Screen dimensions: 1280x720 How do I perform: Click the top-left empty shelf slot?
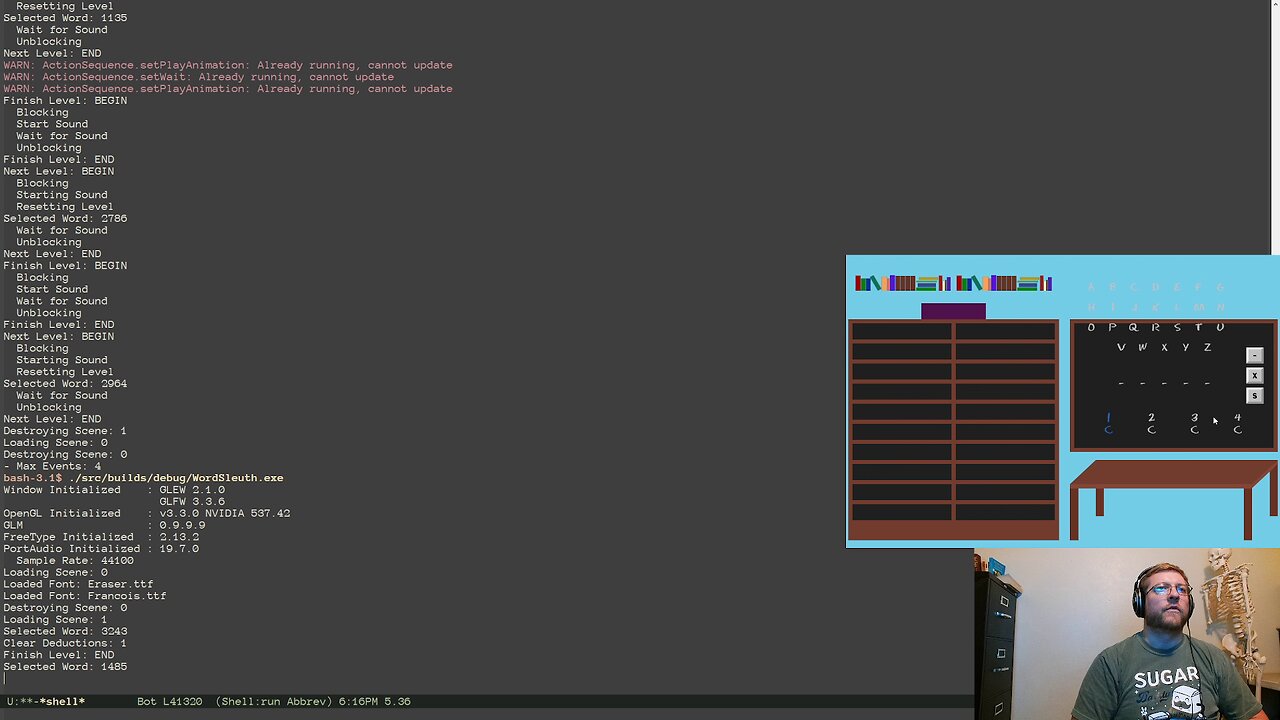[x=902, y=330]
